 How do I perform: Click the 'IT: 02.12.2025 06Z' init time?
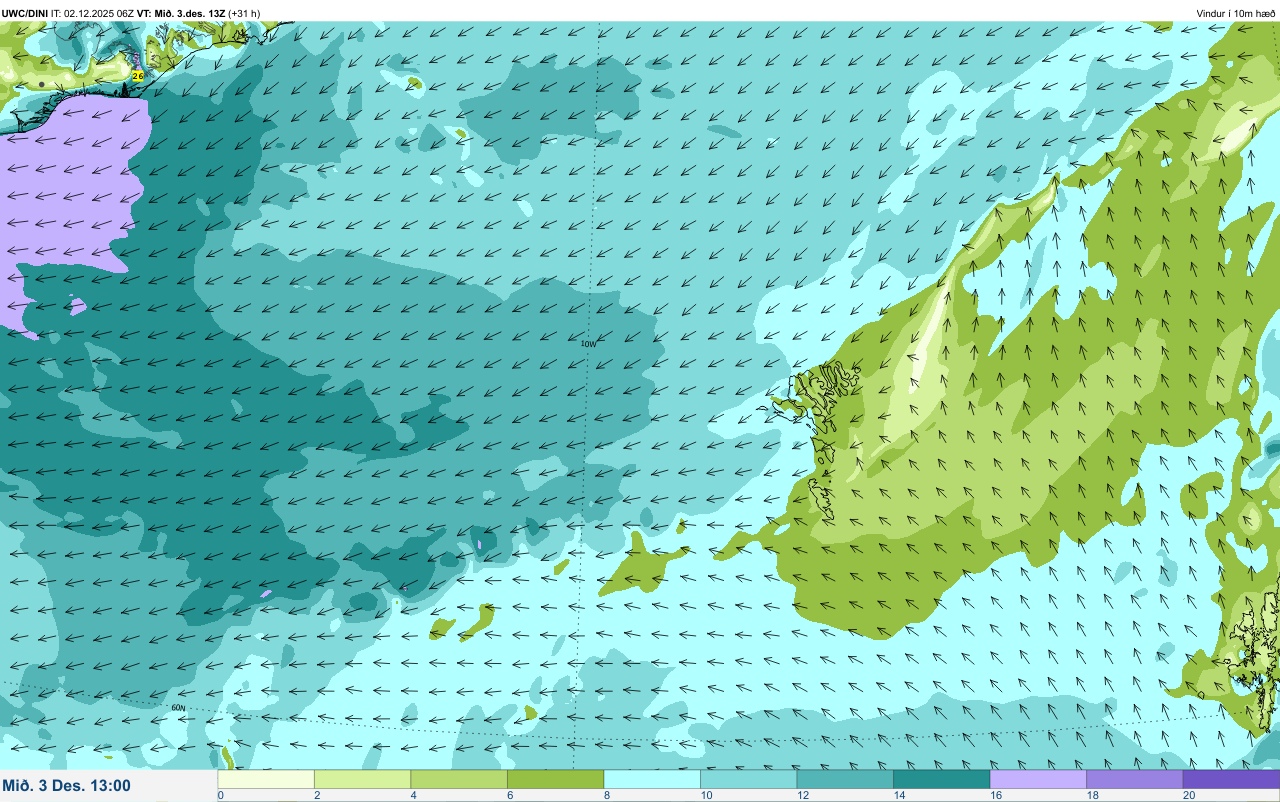pyautogui.click(x=92, y=13)
